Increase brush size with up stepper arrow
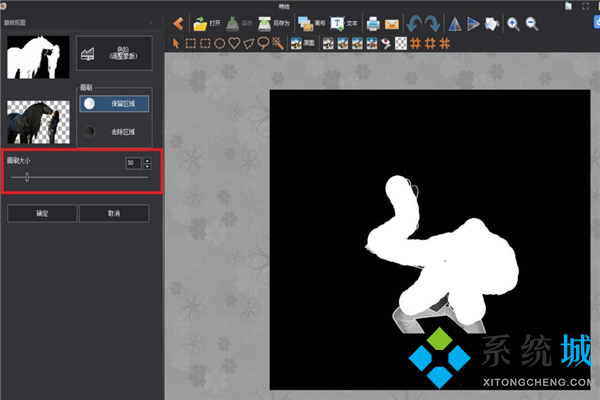The width and height of the screenshot is (600, 400). click(x=147, y=159)
